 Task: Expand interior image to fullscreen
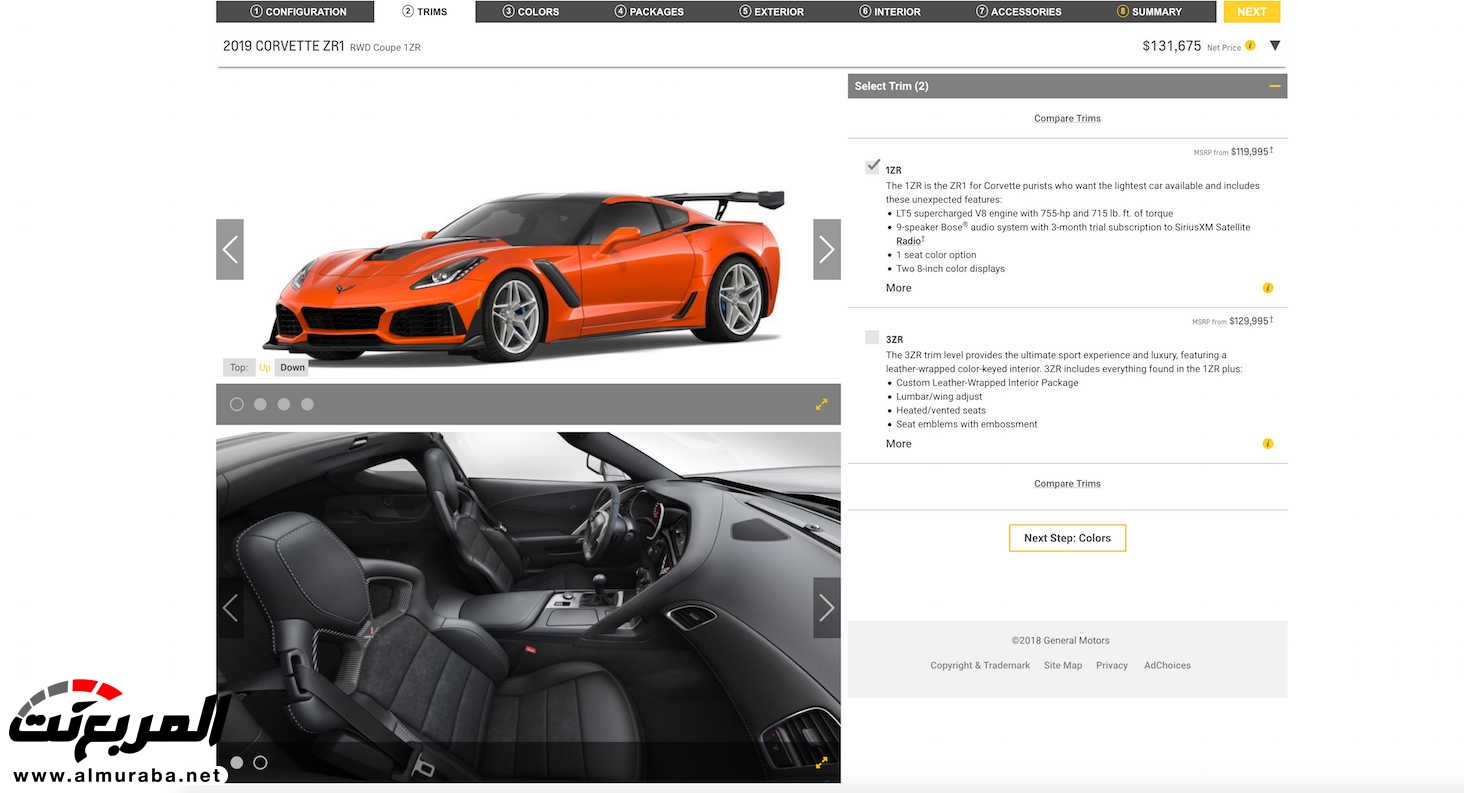click(821, 762)
